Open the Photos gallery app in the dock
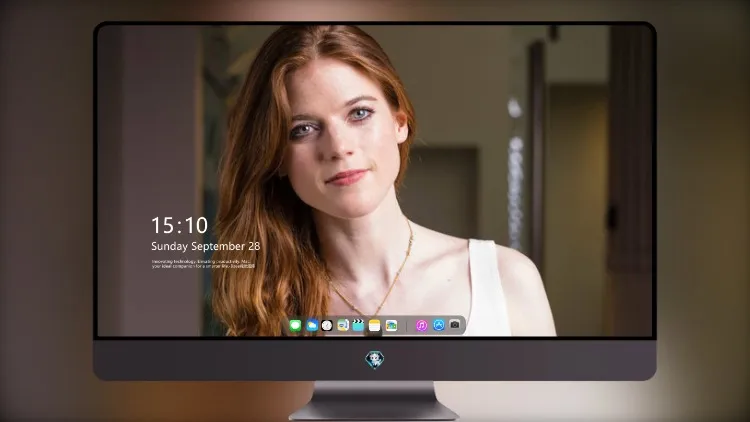 coord(391,326)
